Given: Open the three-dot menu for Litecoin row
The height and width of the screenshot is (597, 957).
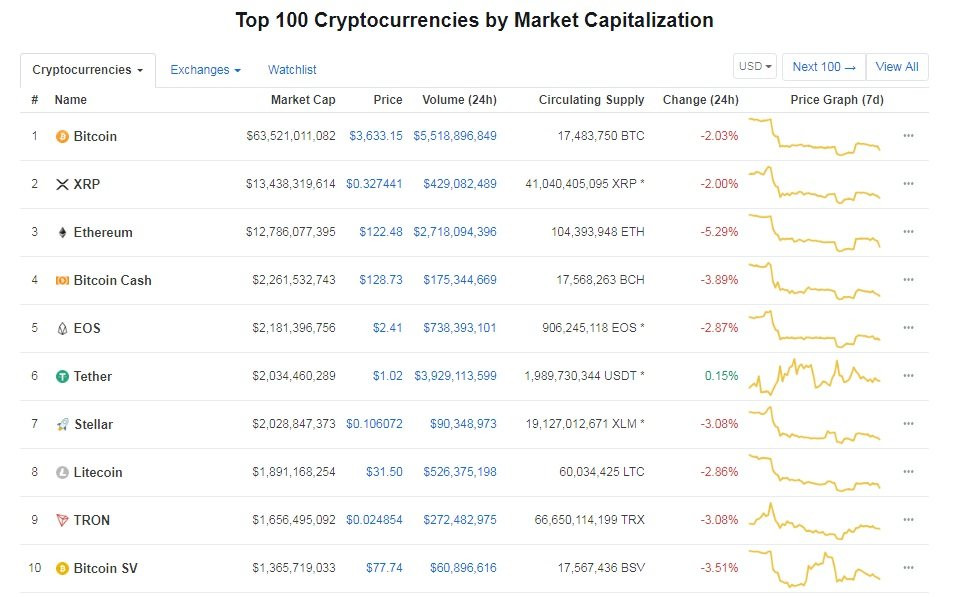Looking at the screenshot, I should (908, 472).
